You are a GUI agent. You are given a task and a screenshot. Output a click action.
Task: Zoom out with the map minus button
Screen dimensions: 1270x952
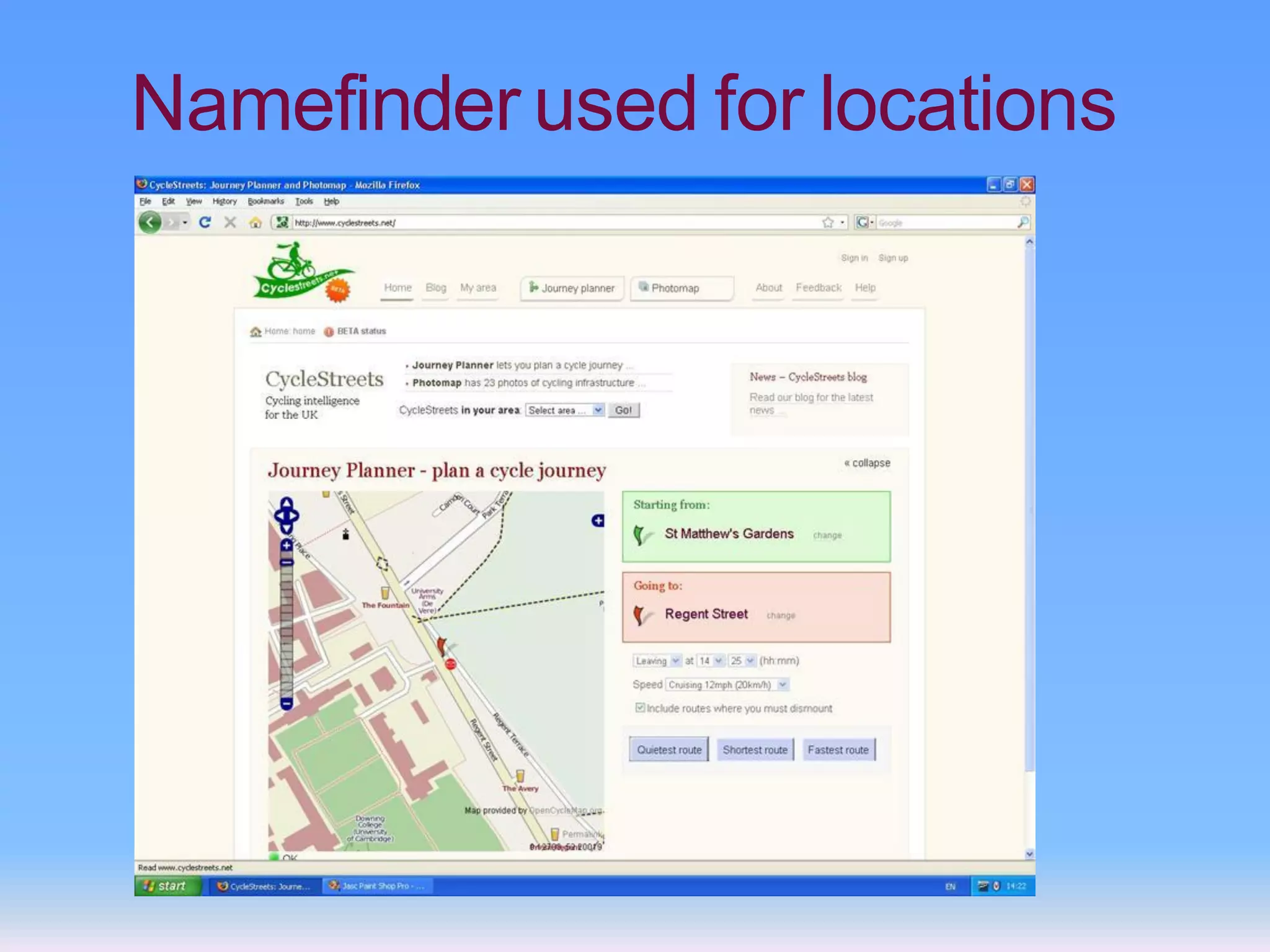[x=286, y=703]
